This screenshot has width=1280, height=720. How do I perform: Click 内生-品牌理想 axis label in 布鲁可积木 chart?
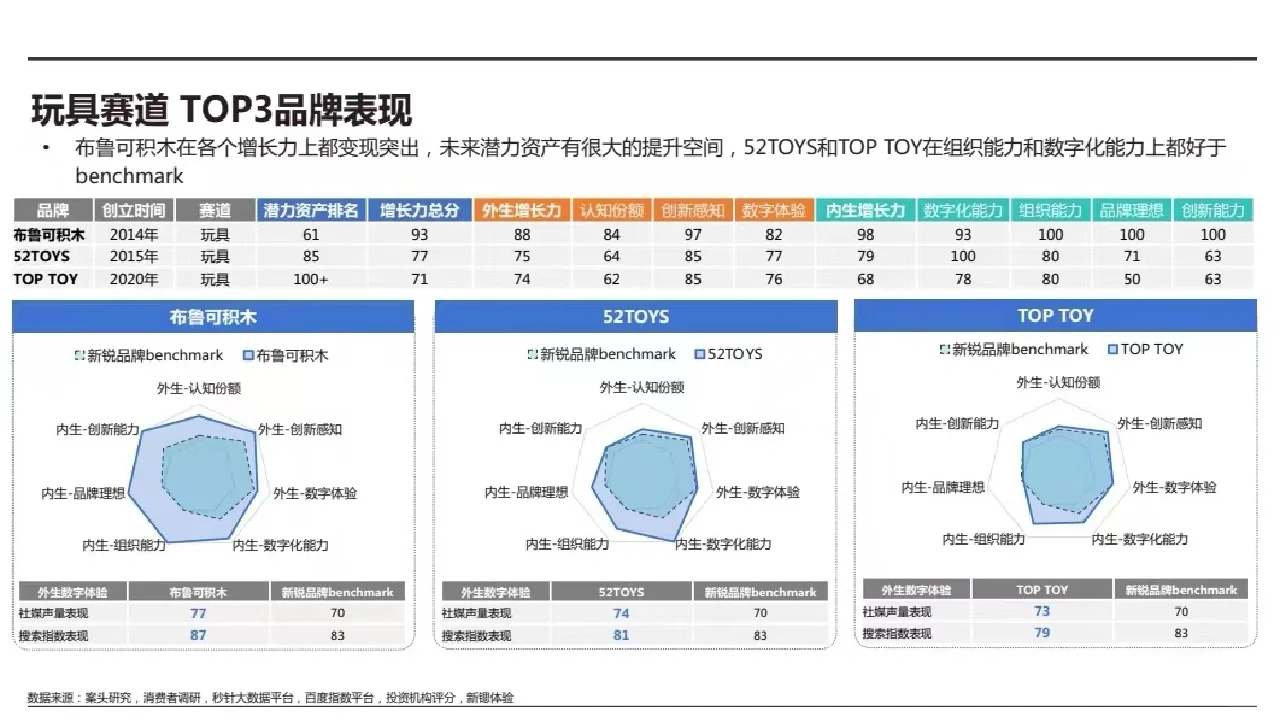(83, 493)
